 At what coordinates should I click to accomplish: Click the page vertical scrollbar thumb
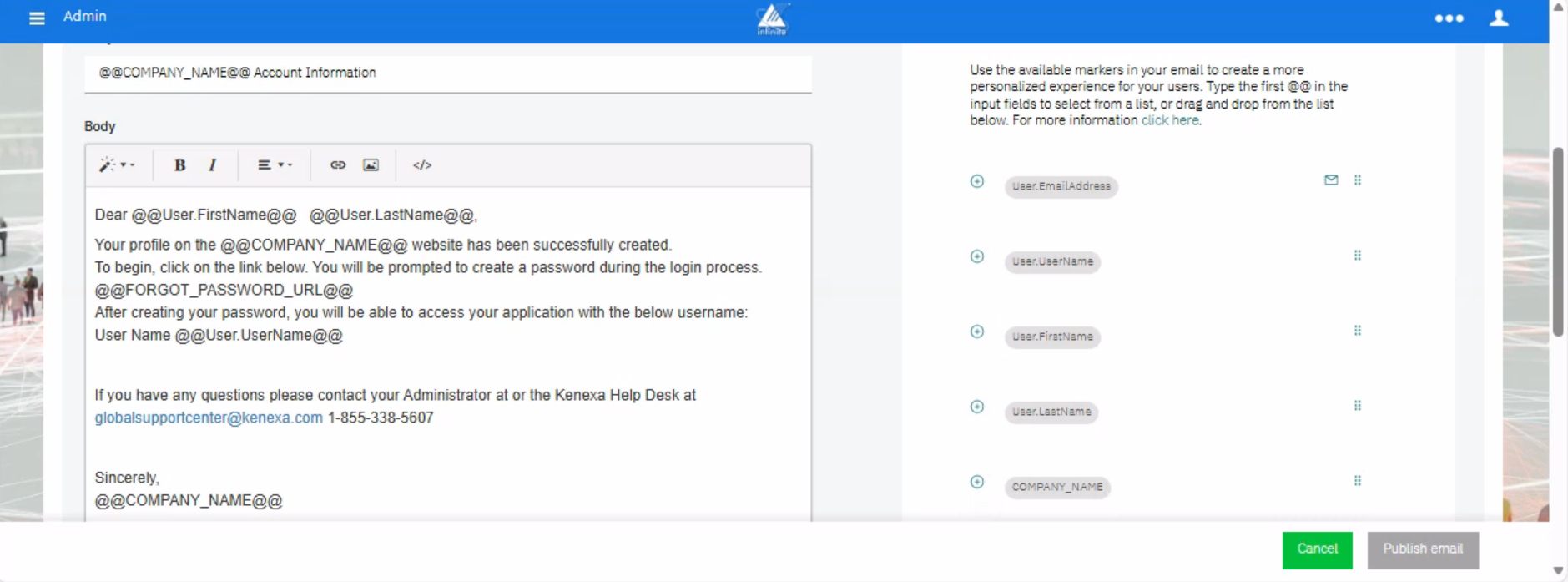coord(1558,242)
